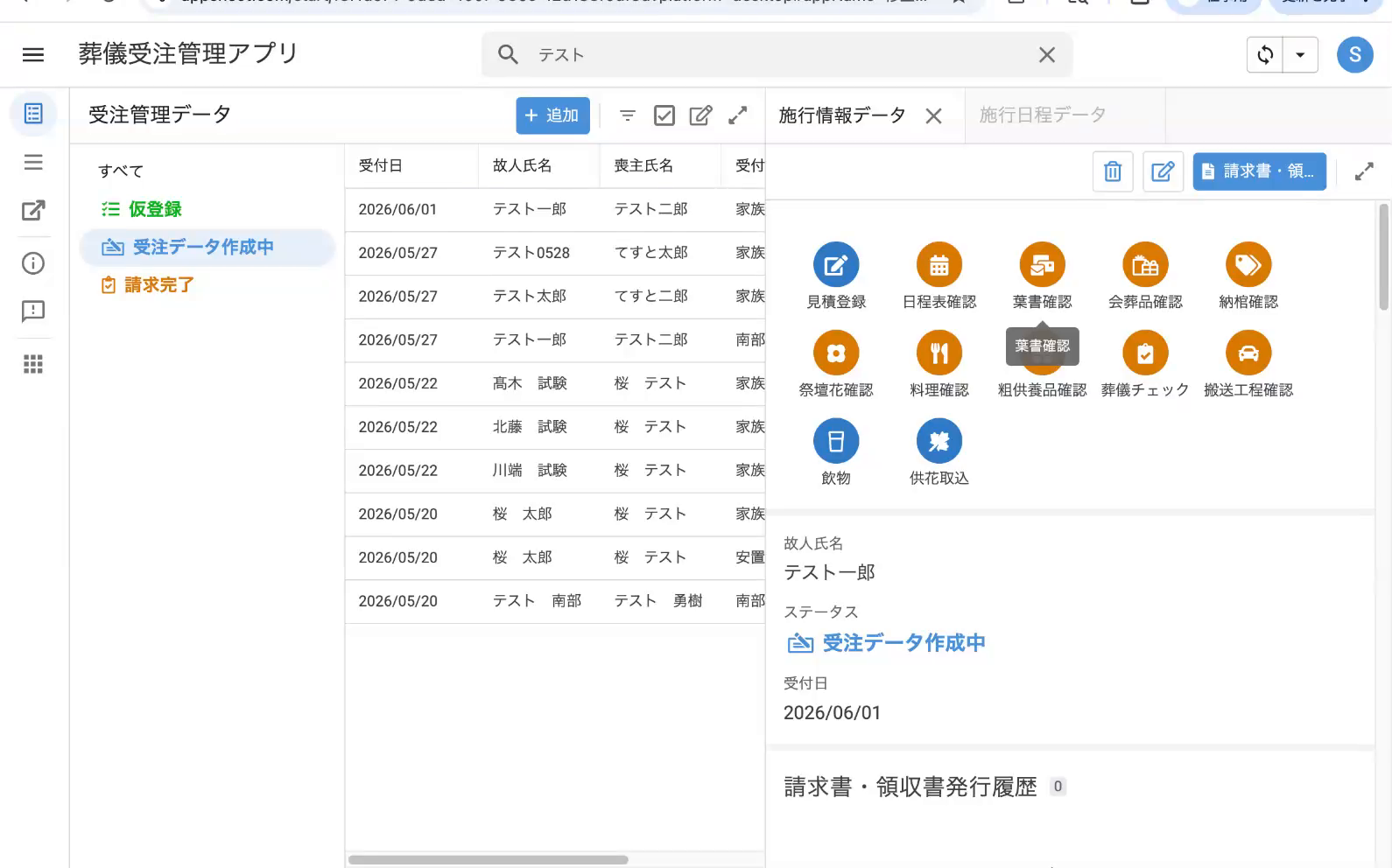
Task: Click the edit icon in 受注管理データ toolbar
Action: coord(700,115)
